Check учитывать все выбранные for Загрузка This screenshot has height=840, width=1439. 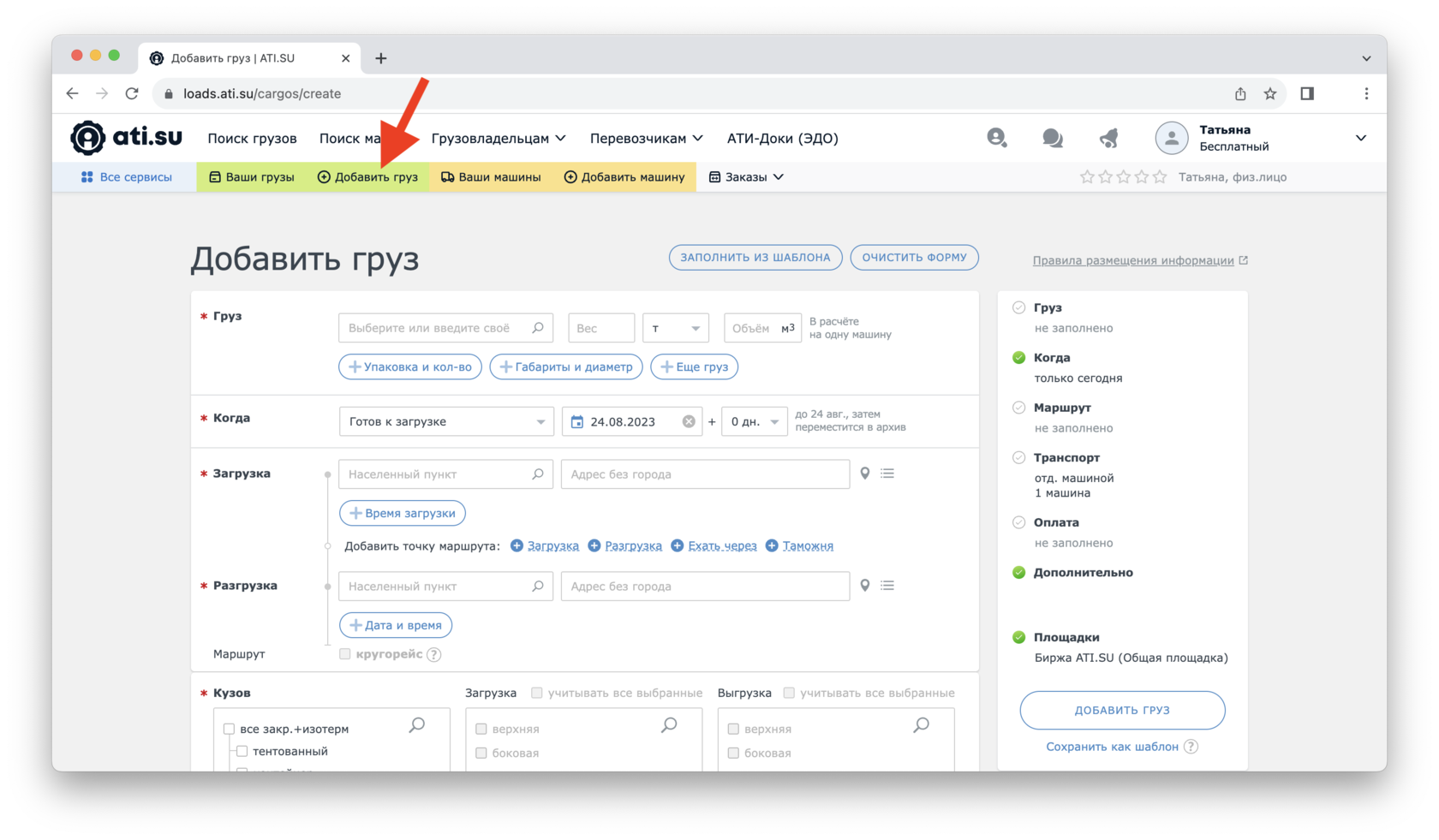click(x=537, y=693)
